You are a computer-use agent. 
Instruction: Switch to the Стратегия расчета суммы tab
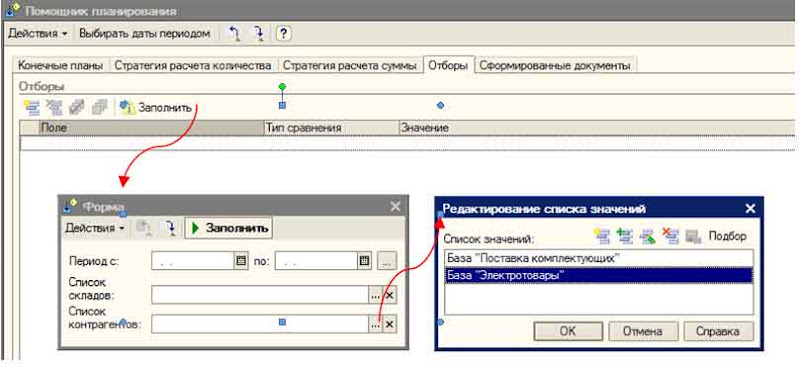coord(349,65)
